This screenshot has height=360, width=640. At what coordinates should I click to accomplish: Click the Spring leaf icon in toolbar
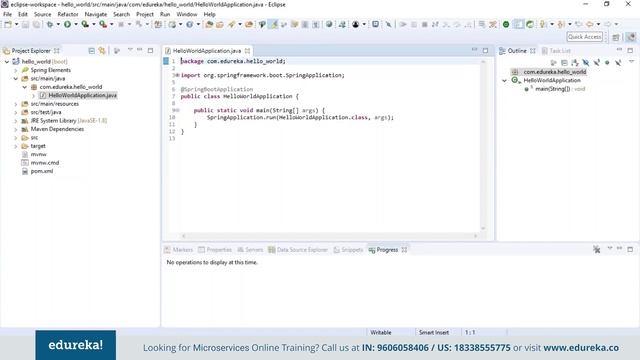click(530, 24)
